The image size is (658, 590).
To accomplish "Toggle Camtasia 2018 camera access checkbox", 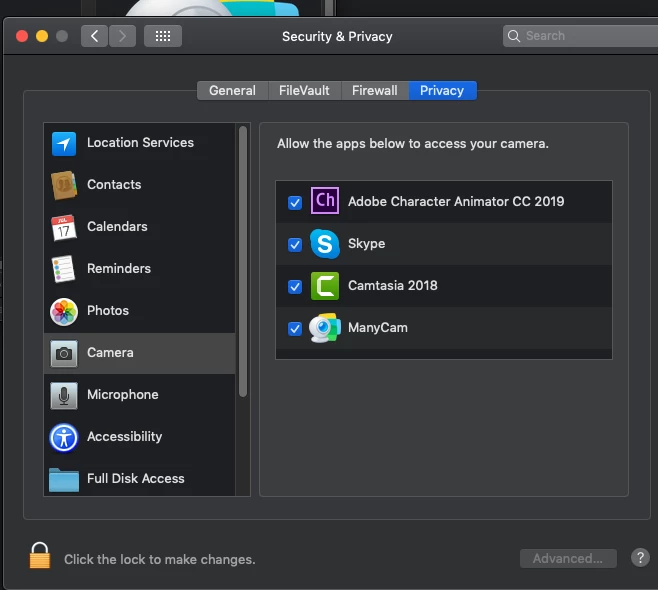I will pyautogui.click(x=295, y=287).
